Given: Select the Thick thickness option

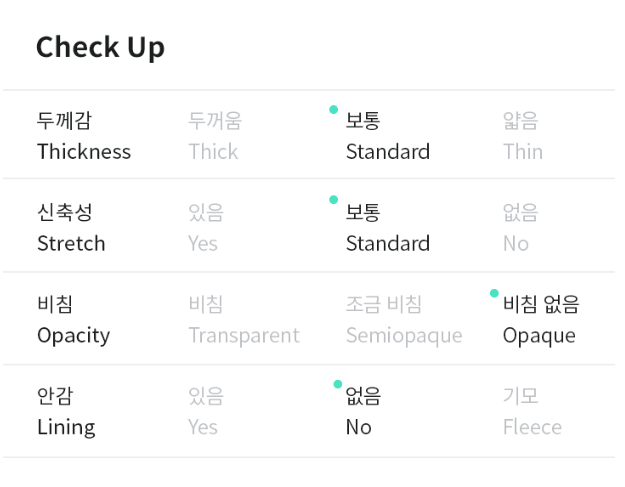Looking at the screenshot, I should 215,136.
